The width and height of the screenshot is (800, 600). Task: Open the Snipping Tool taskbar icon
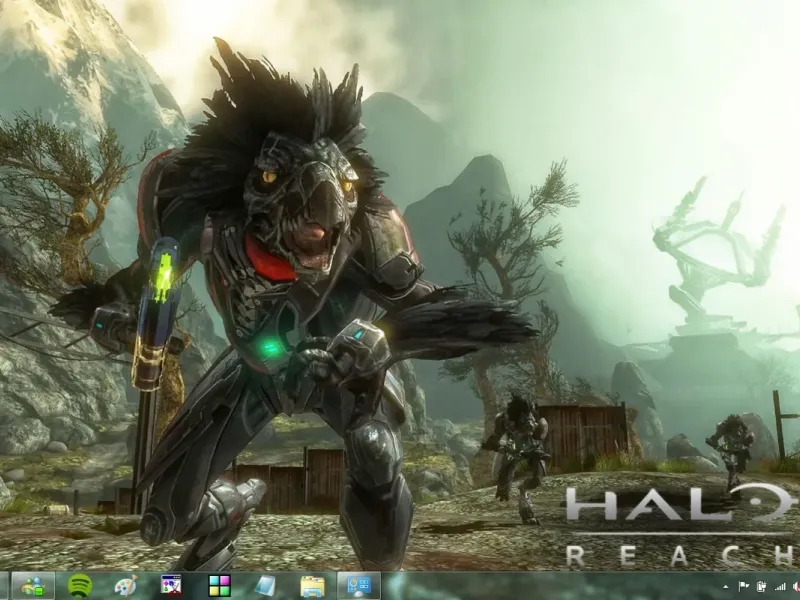[x=171, y=585]
